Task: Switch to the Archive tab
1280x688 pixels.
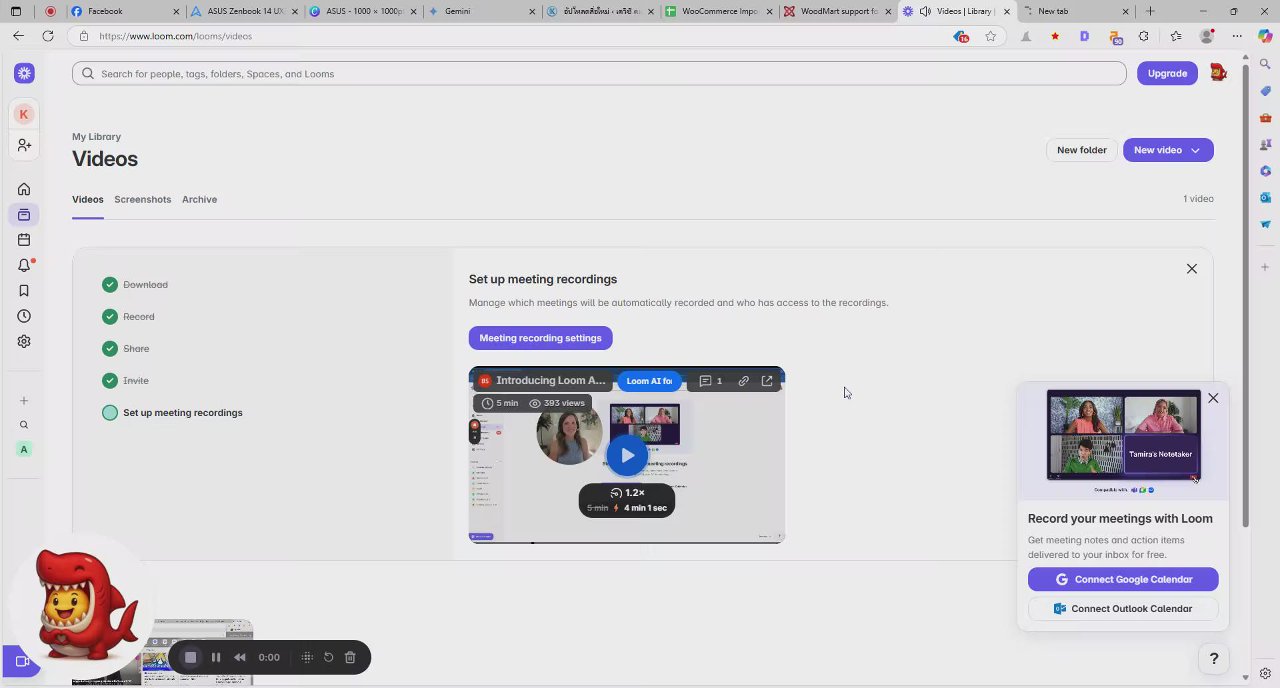Action: [199, 199]
